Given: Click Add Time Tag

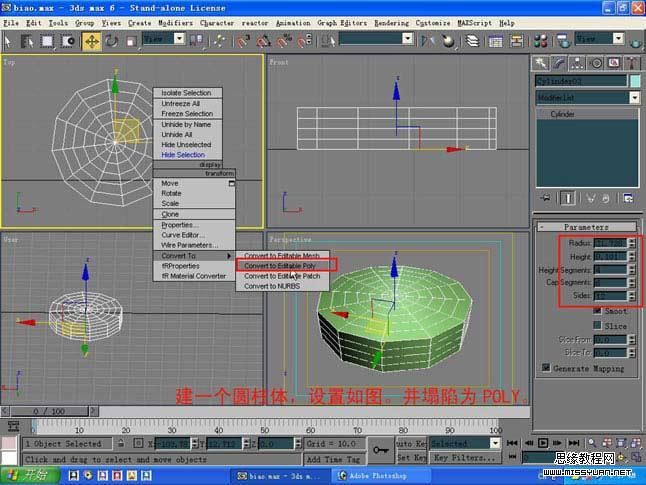Looking at the screenshot, I should [x=334, y=459].
